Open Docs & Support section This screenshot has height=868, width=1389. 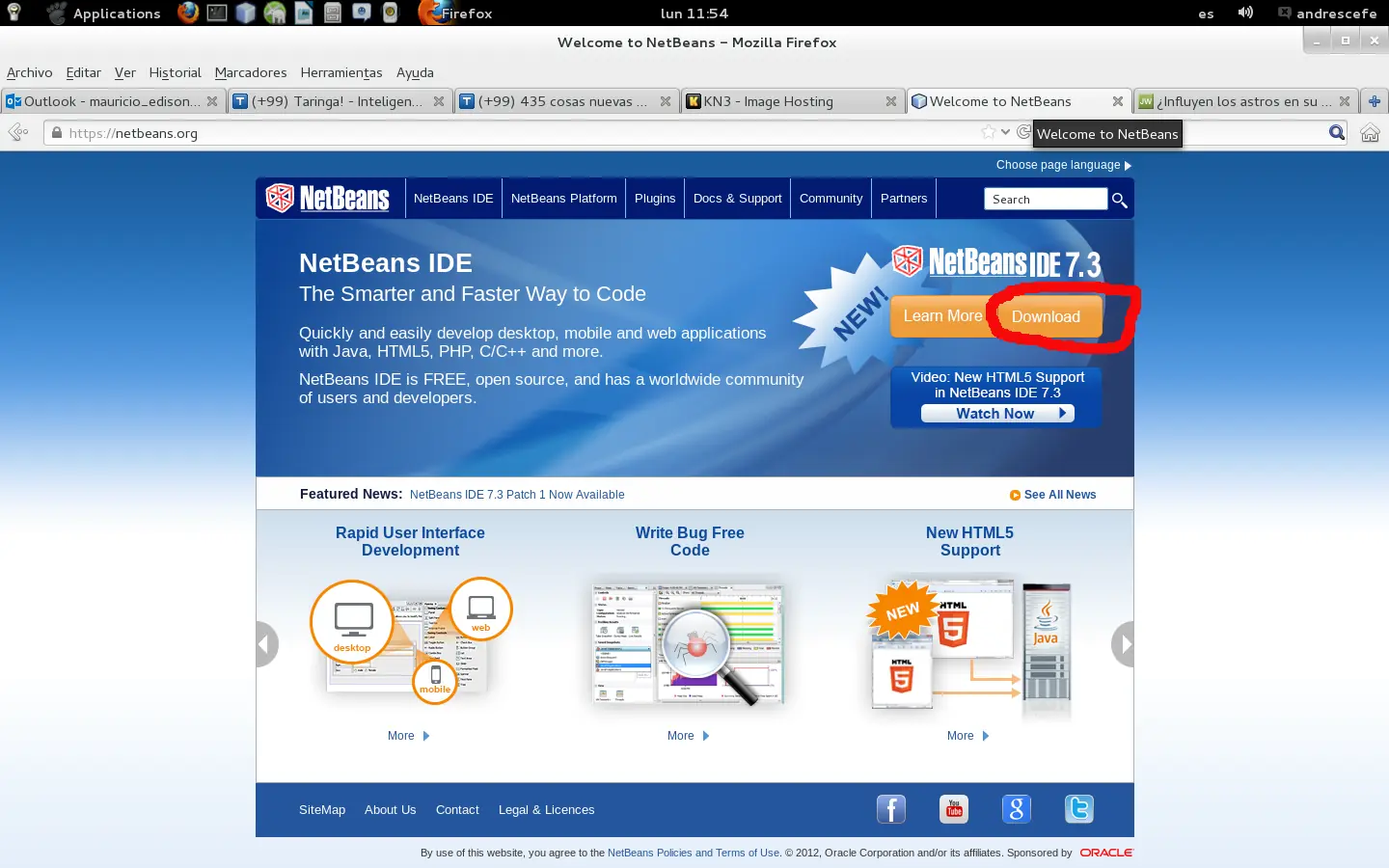click(x=738, y=199)
